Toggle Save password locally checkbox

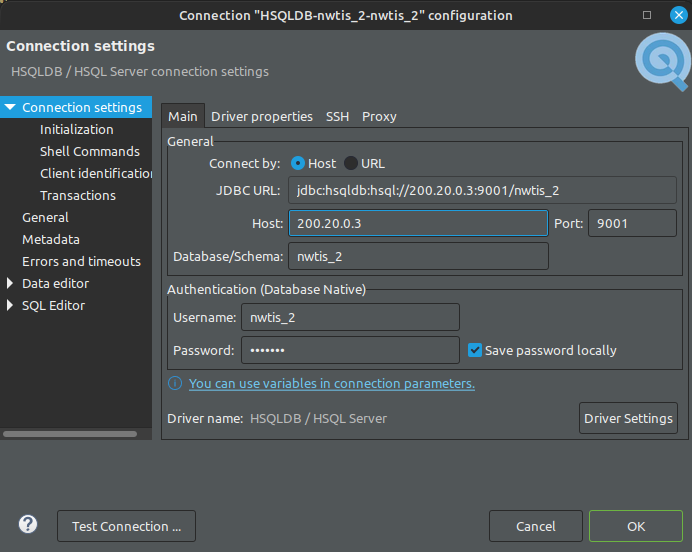tap(475, 350)
